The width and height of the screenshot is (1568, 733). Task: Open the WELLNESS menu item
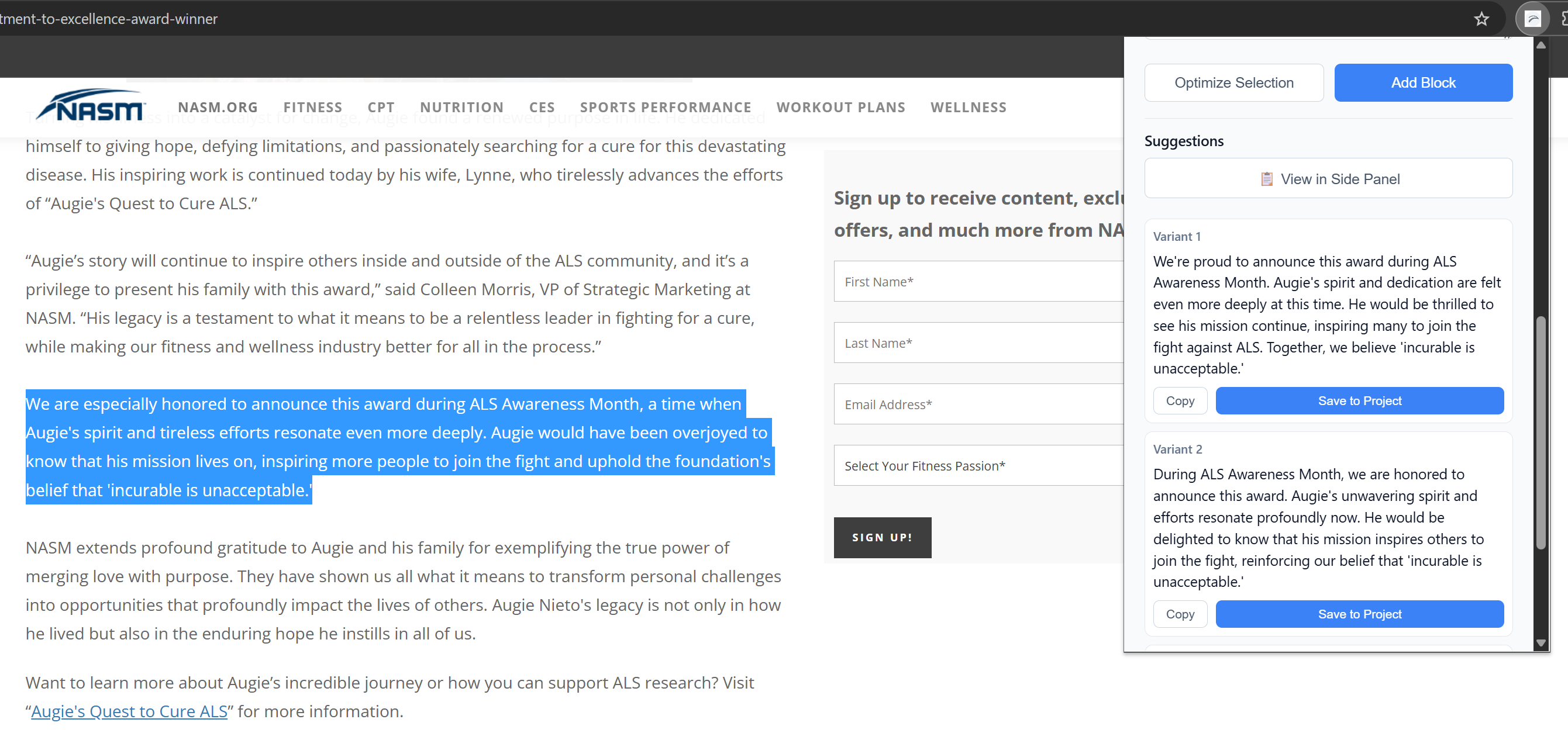click(x=969, y=107)
